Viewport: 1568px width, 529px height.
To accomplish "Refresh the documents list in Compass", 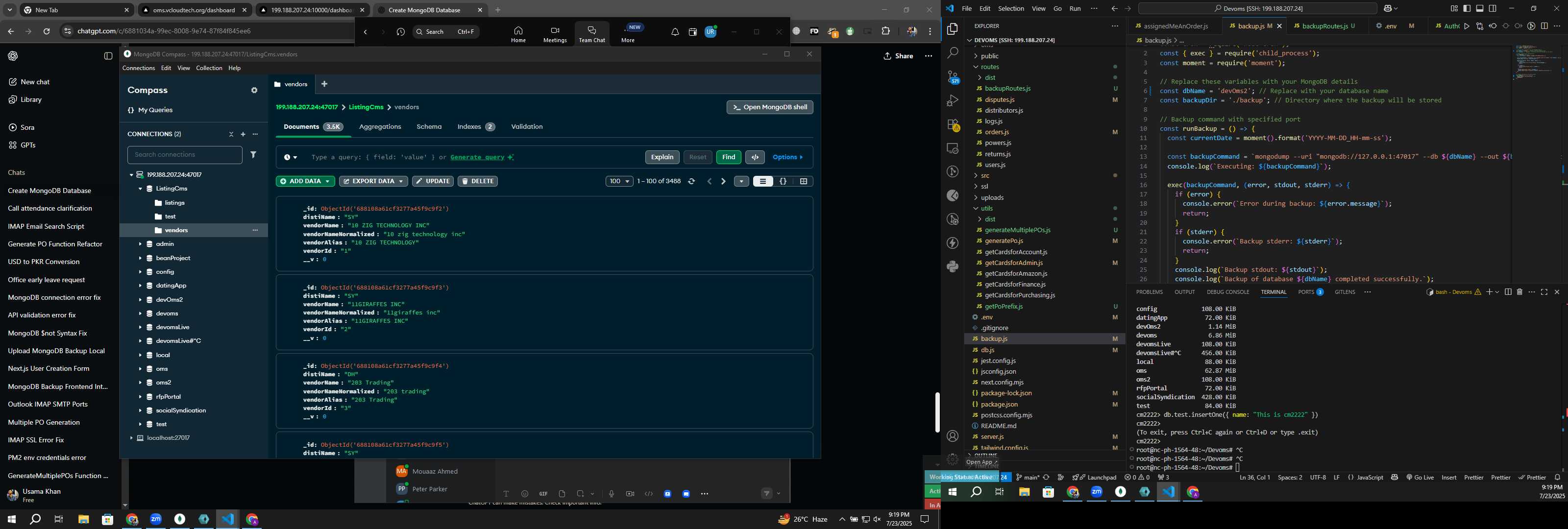I will click(691, 181).
